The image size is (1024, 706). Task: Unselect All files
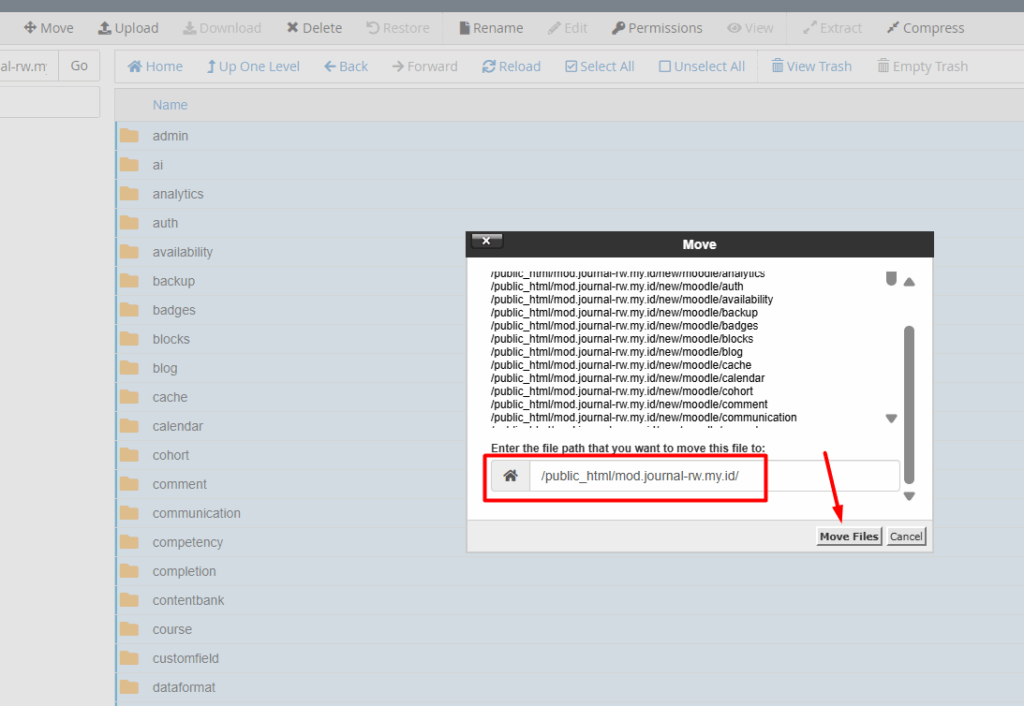point(701,65)
